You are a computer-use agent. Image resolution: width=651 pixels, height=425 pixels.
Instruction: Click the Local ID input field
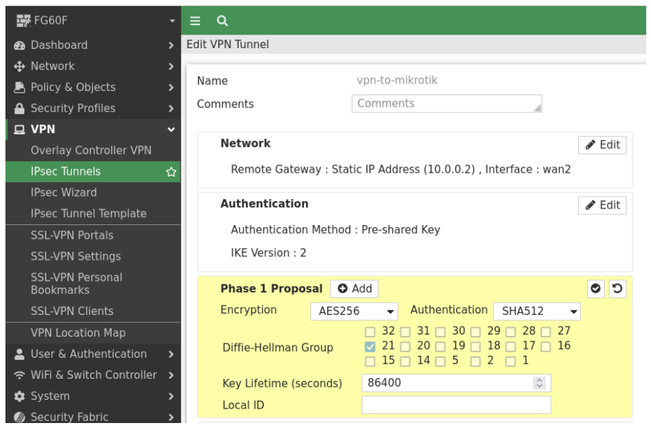456,405
